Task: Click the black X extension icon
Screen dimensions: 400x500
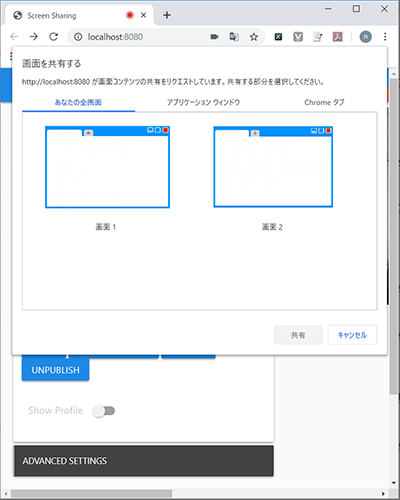Action: [278, 37]
